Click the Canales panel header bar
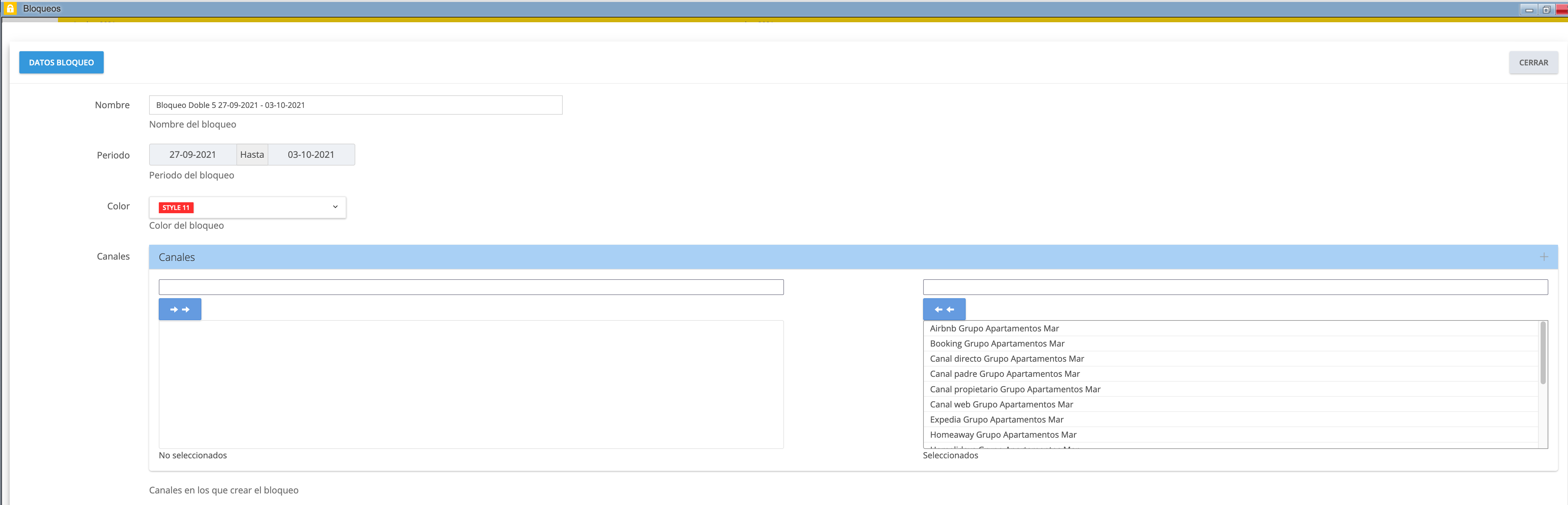This screenshot has width=1568, height=505. pos(852,257)
